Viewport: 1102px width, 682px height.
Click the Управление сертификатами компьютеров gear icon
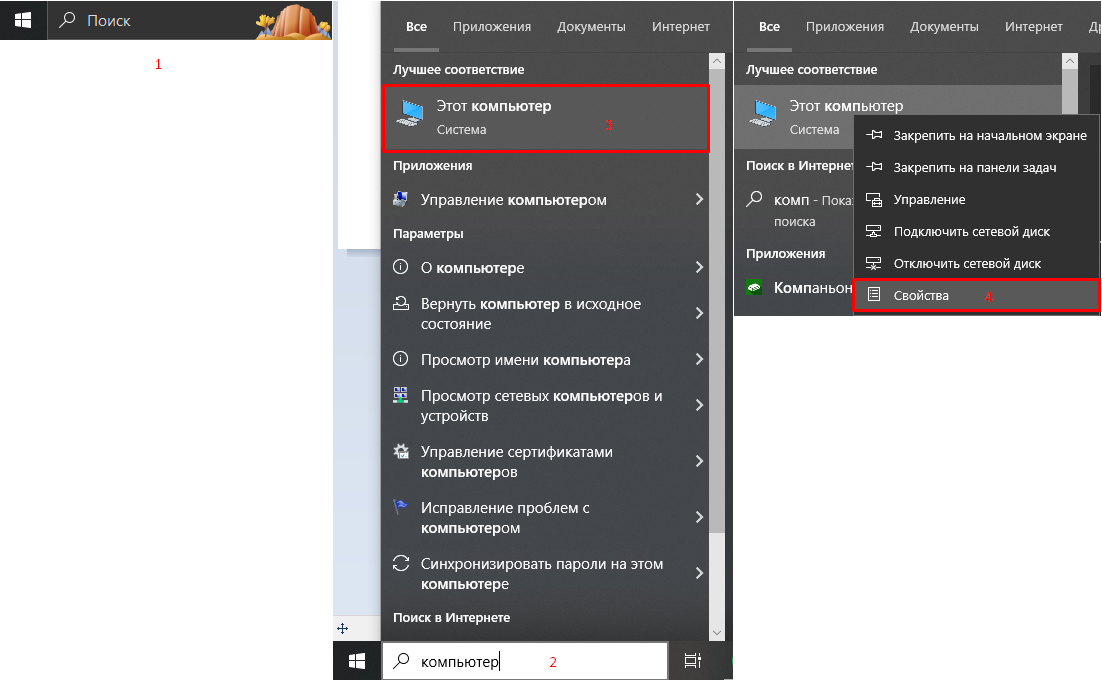coord(401,451)
